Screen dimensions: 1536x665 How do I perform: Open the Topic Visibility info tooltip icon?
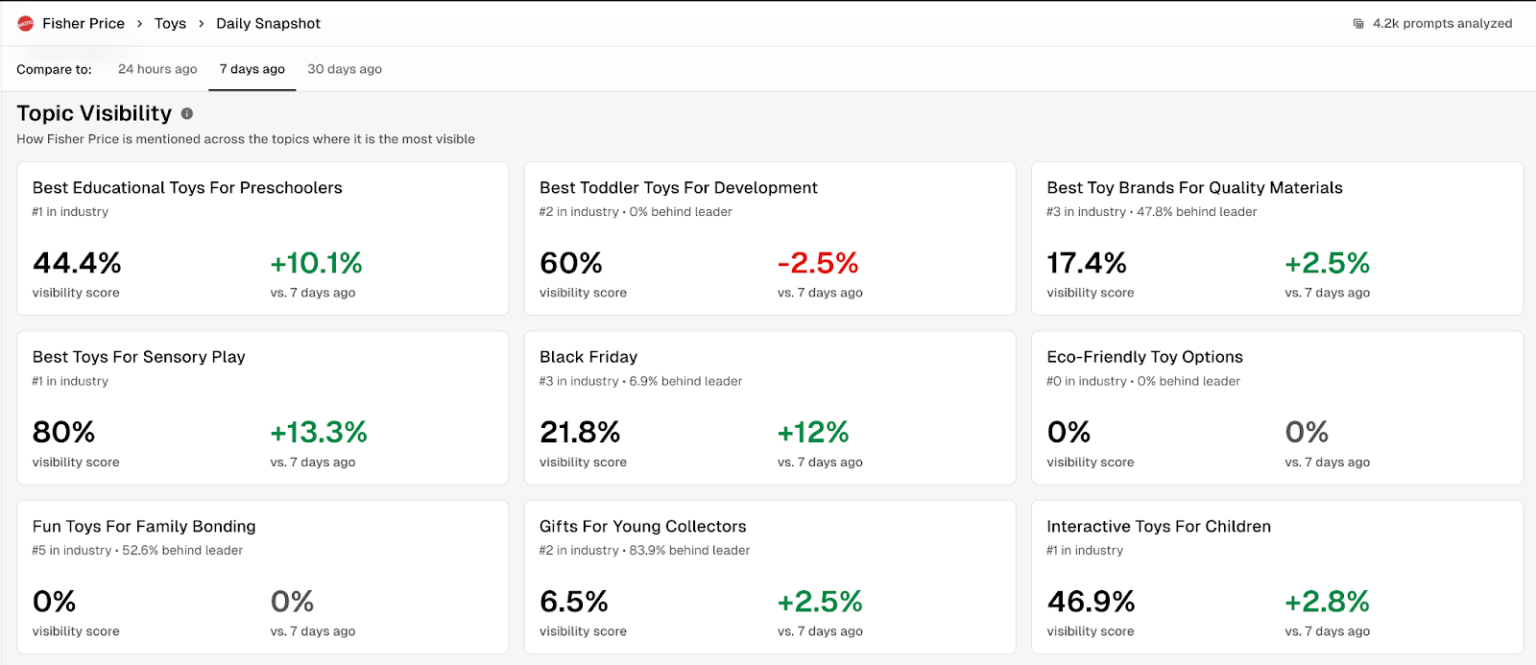pyautogui.click(x=187, y=113)
